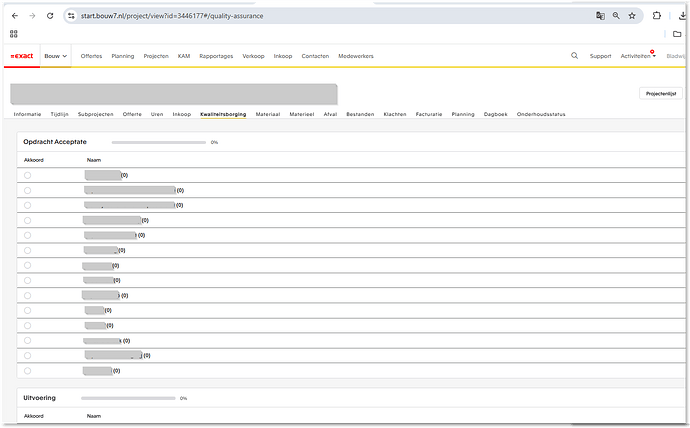Reload the page with the refresh icon

point(49,16)
